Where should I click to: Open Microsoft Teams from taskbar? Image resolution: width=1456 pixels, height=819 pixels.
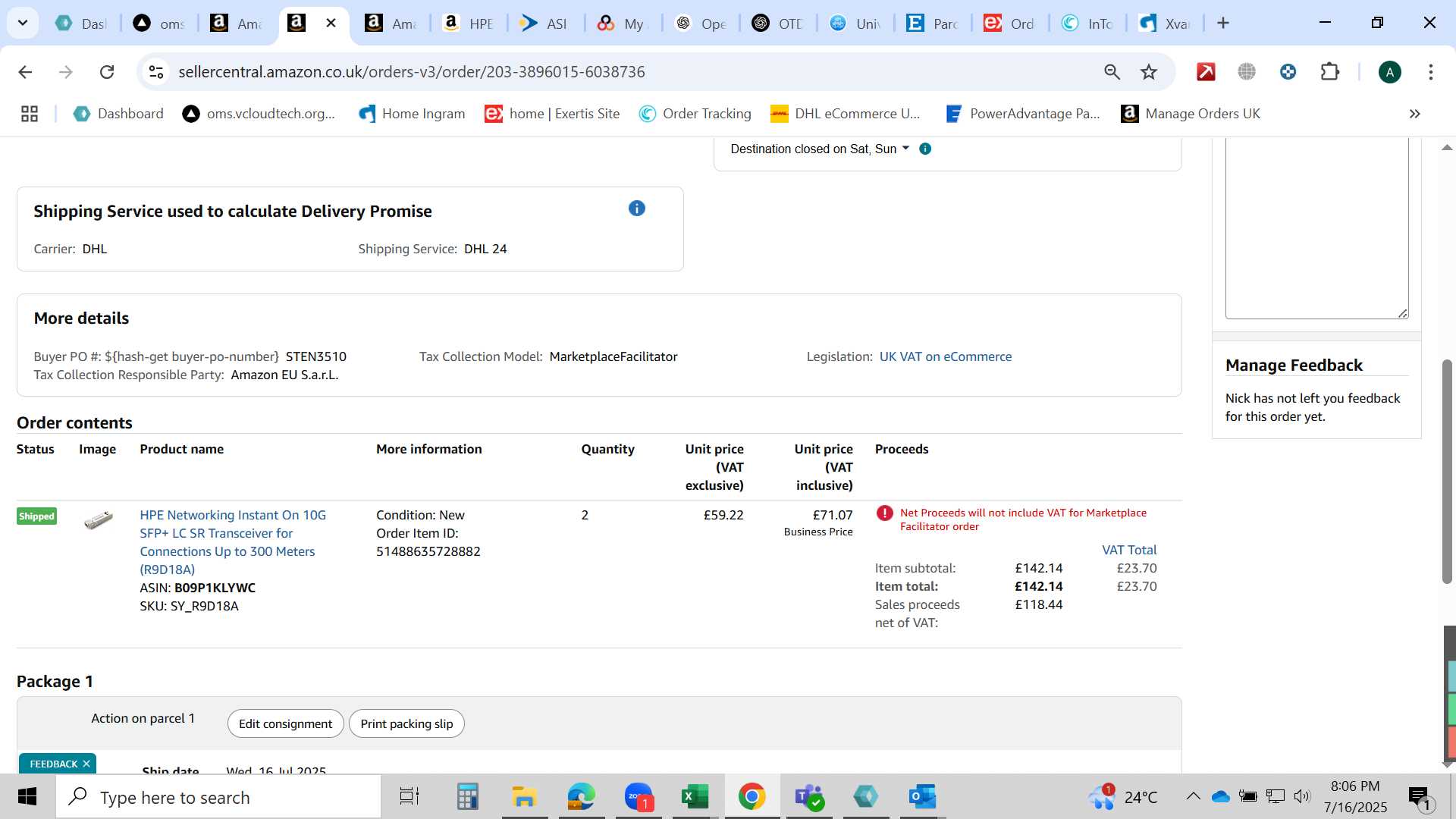coord(808,797)
